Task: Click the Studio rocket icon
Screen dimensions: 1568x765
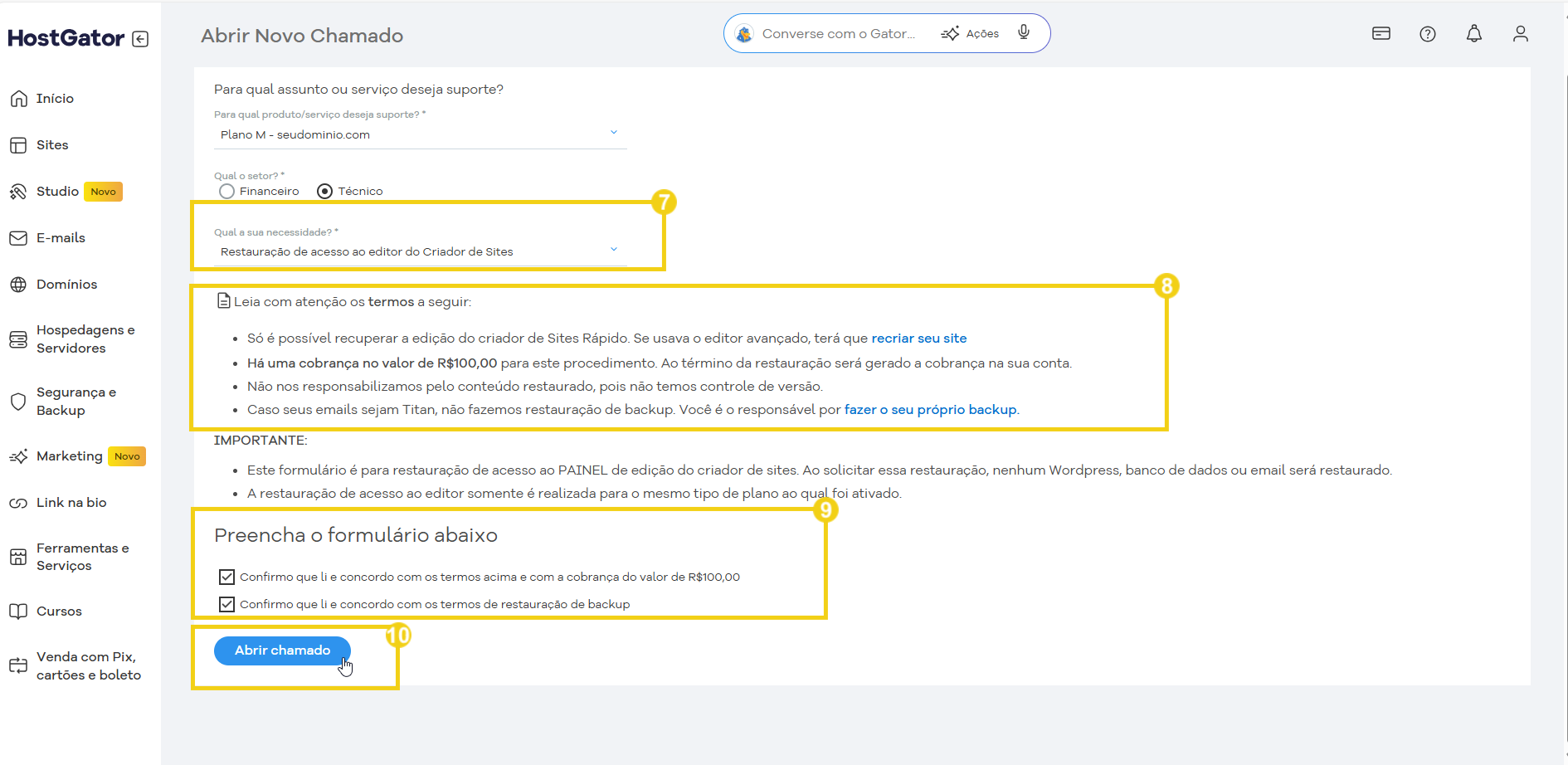Action: pos(18,192)
